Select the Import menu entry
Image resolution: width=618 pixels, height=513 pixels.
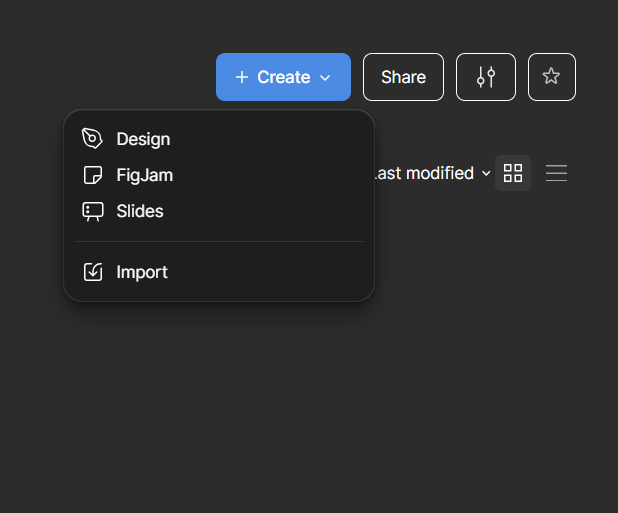pyautogui.click(x=219, y=272)
